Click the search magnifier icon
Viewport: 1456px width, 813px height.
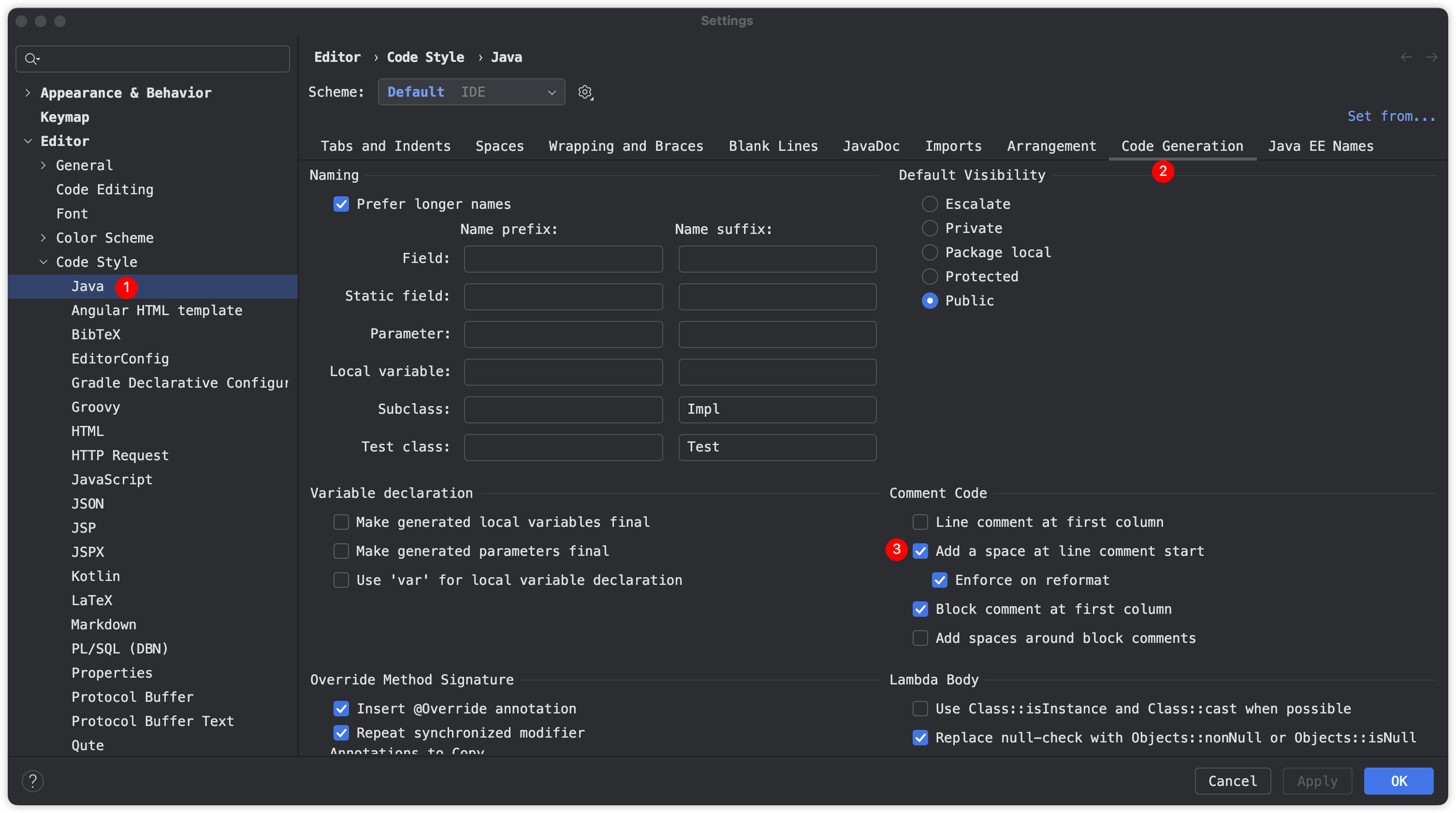click(31, 59)
